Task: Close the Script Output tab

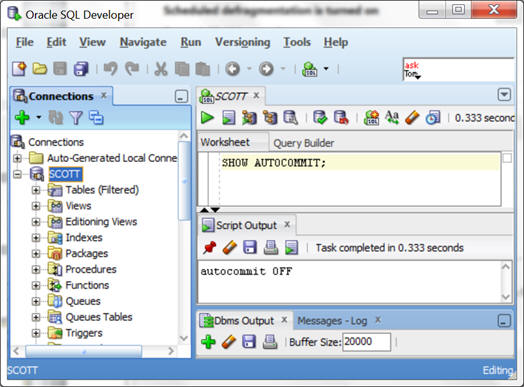Action: [x=287, y=225]
